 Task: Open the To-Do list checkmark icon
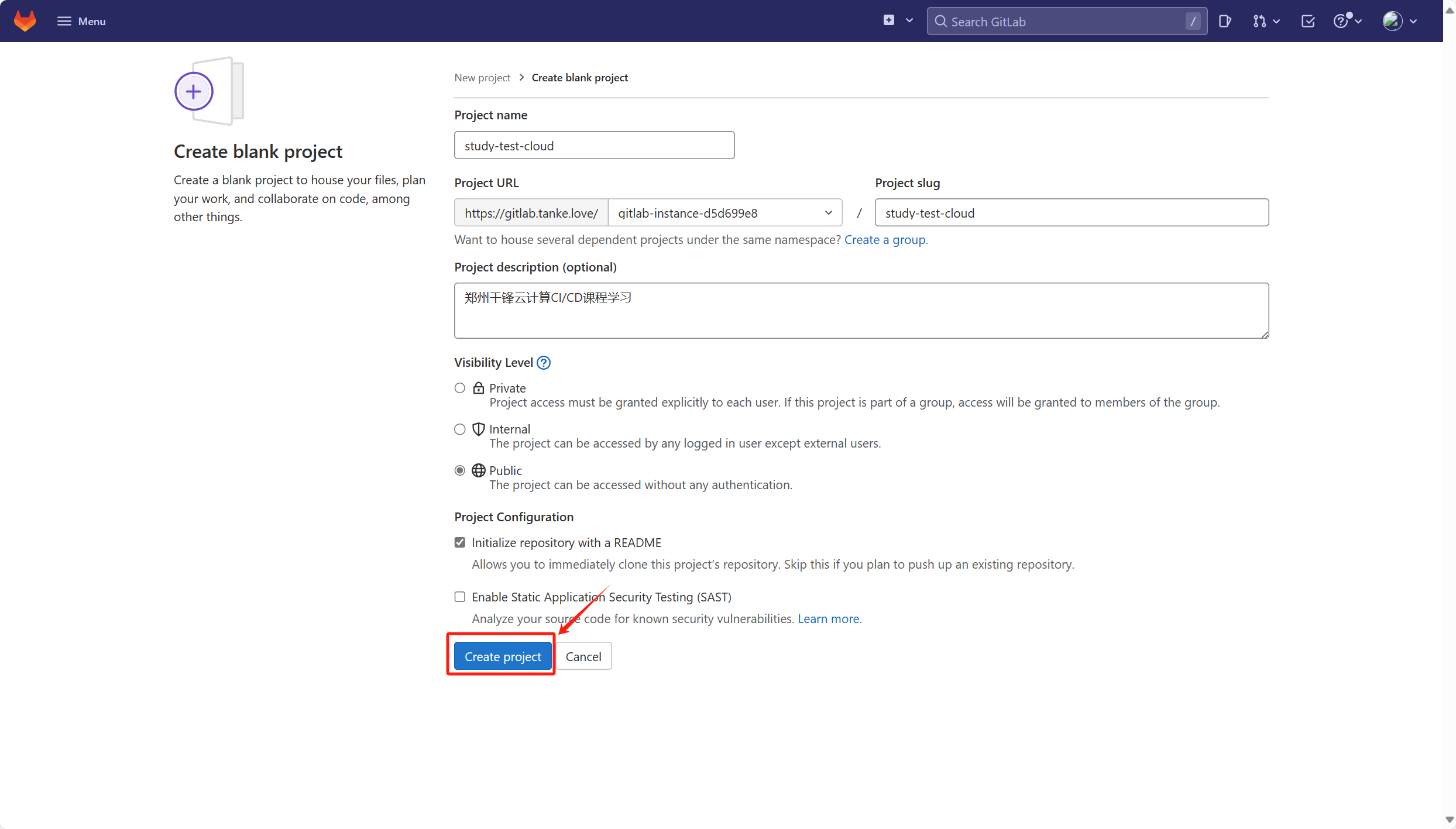[x=1308, y=22]
